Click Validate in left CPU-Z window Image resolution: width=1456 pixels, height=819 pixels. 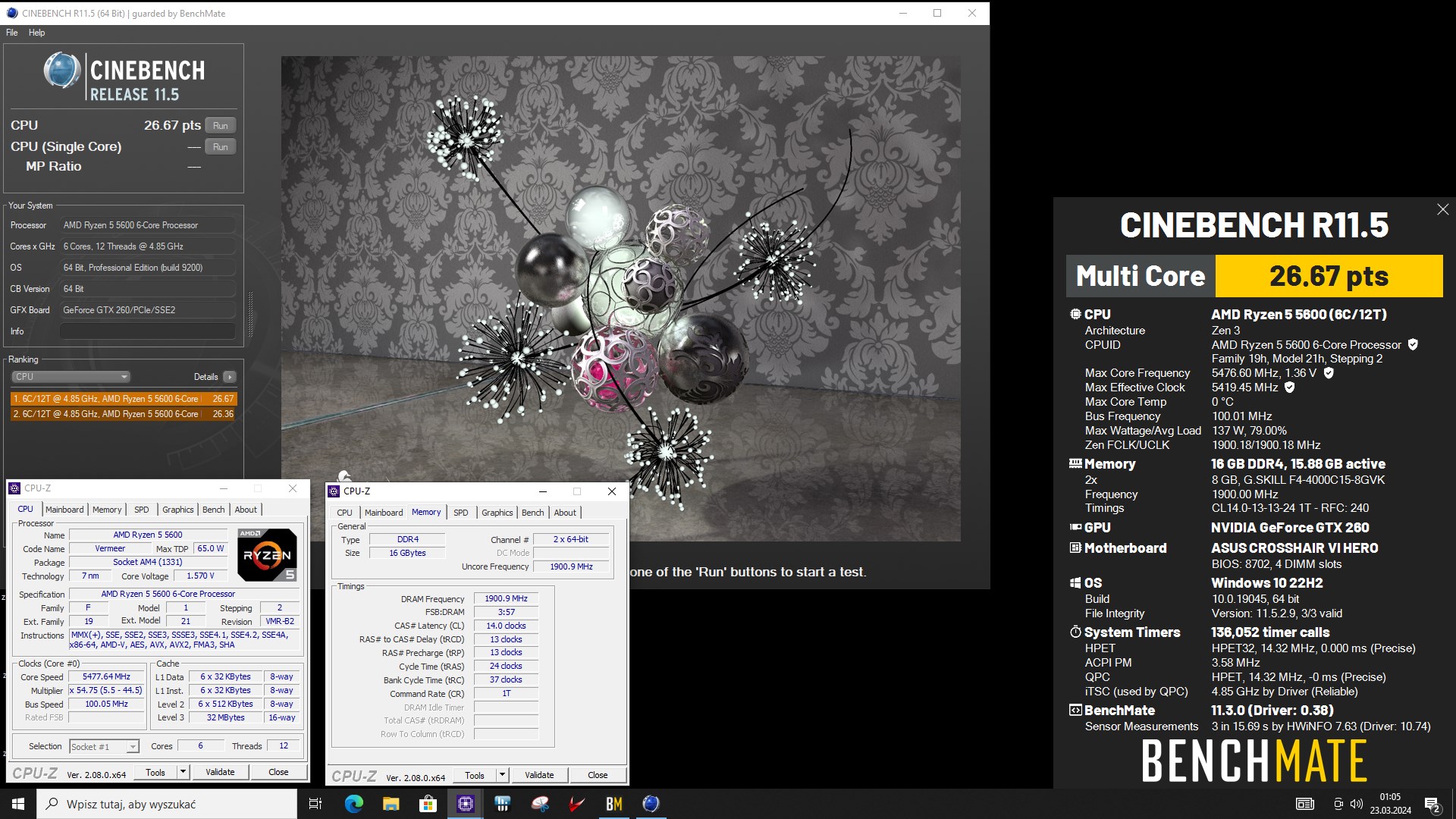click(220, 772)
